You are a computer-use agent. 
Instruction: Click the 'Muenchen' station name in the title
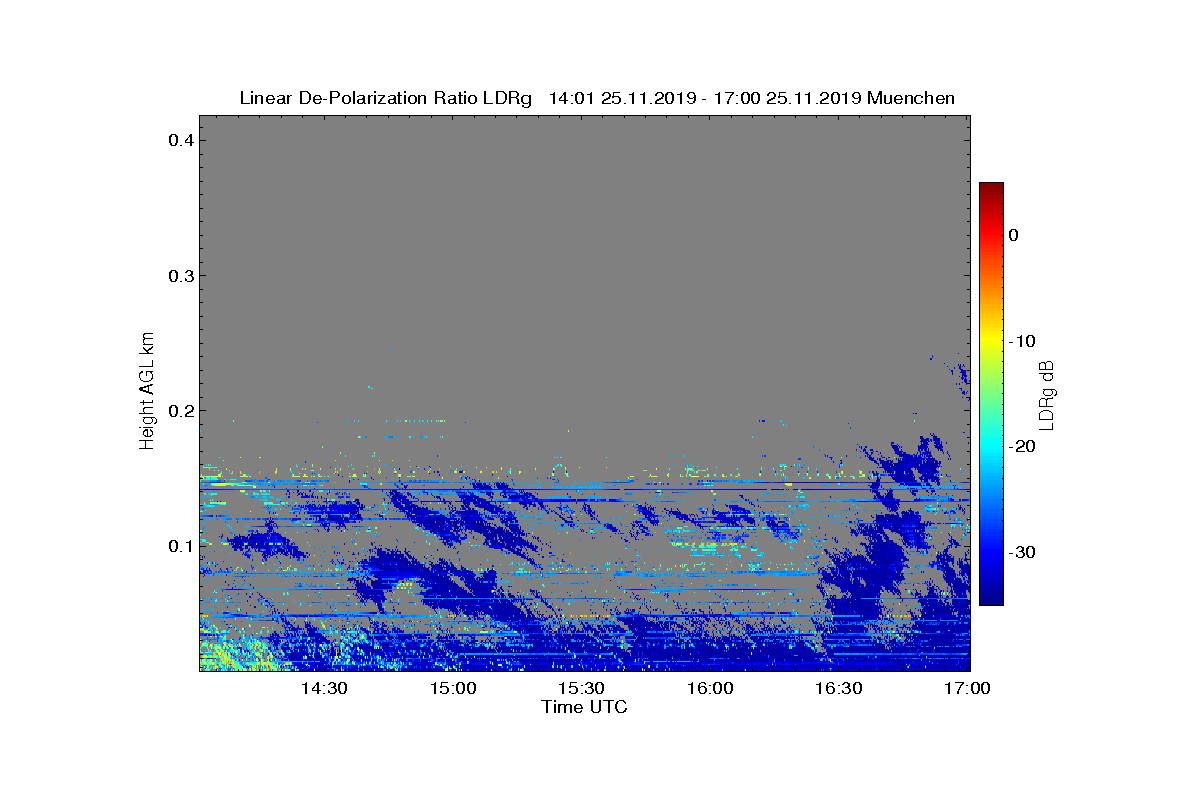pos(911,98)
